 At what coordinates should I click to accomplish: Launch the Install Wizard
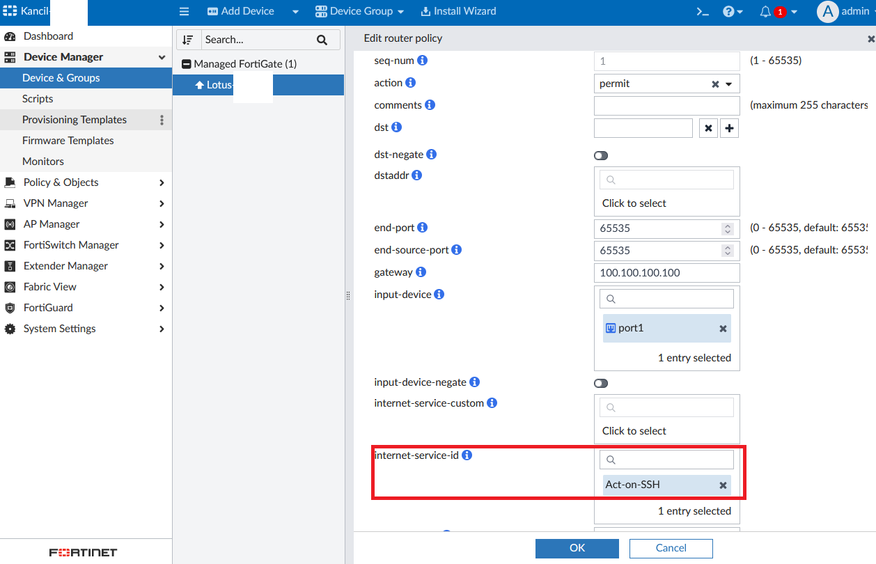point(458,11)
